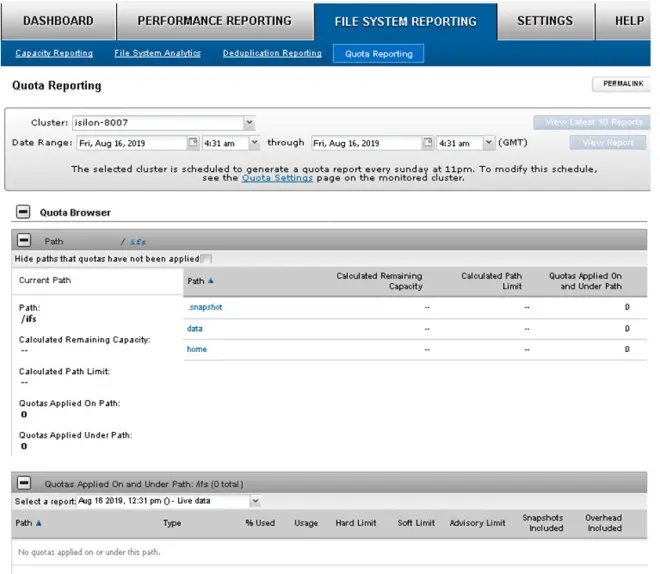Viewport: 660px width, 574px height.
Task: Sort quotas table by Path arrow
Action: point(39,523)
